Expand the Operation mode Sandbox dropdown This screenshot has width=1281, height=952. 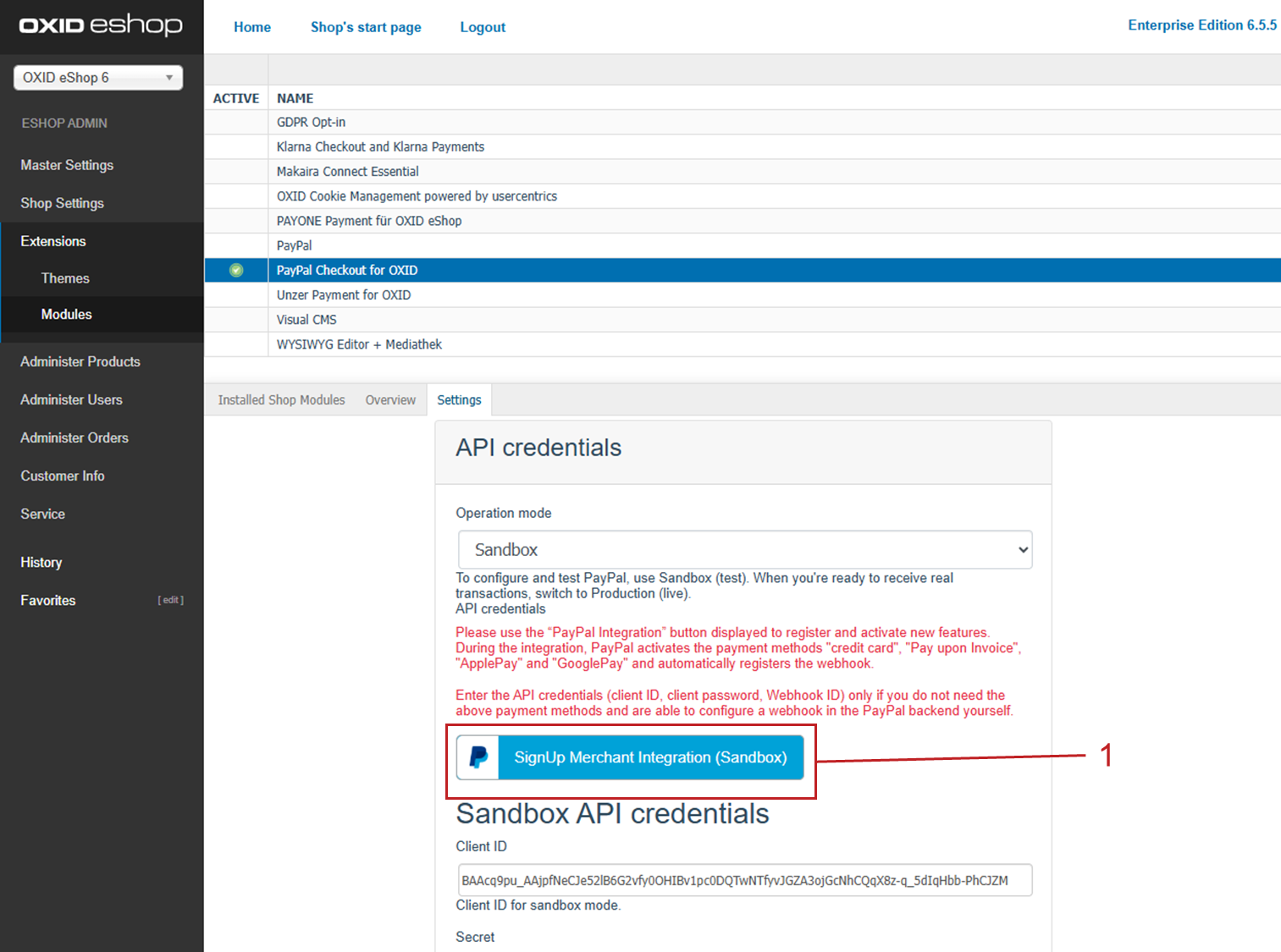[x=744, y=550]
